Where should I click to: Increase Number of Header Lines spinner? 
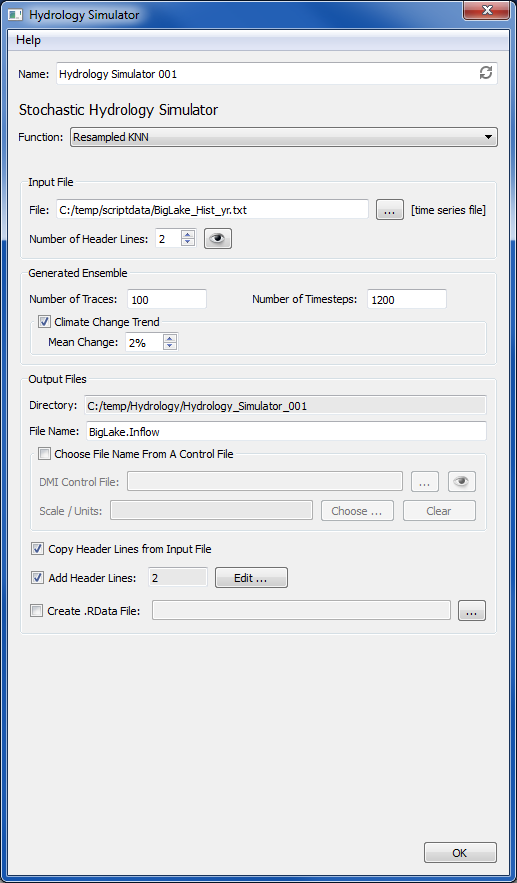click(x=188, y=234)
